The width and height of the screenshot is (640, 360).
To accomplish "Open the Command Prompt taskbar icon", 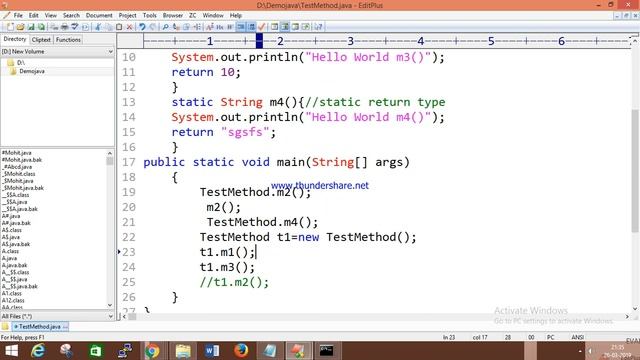I will pyautogui.click(x=326, y=351).
